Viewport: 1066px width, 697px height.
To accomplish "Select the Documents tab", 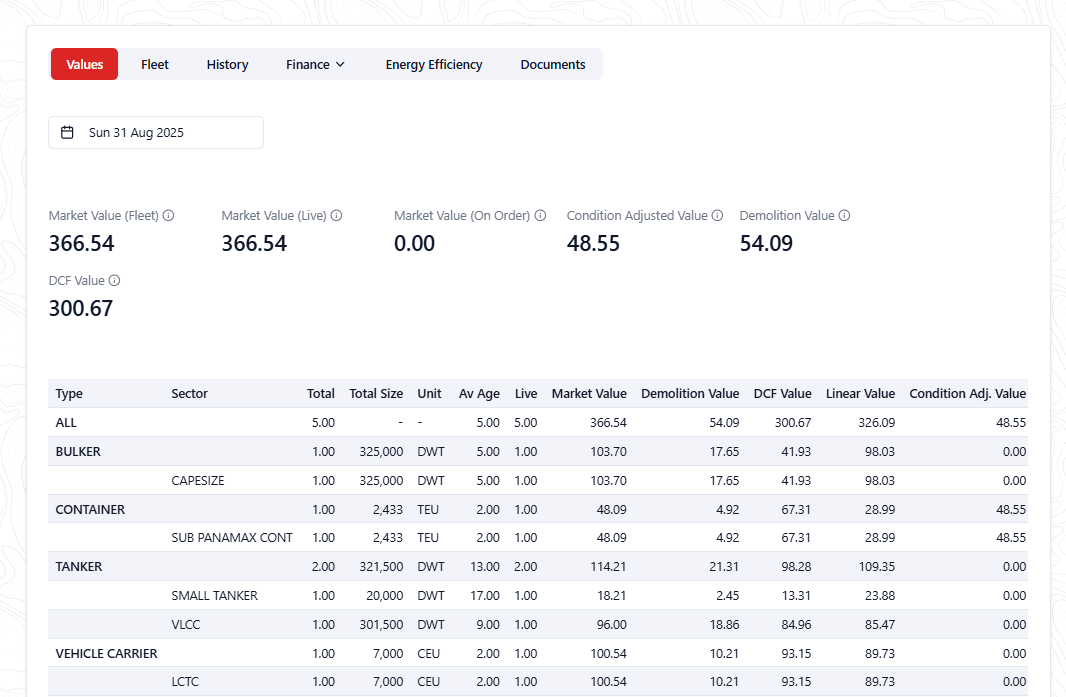I will (553, 65).
